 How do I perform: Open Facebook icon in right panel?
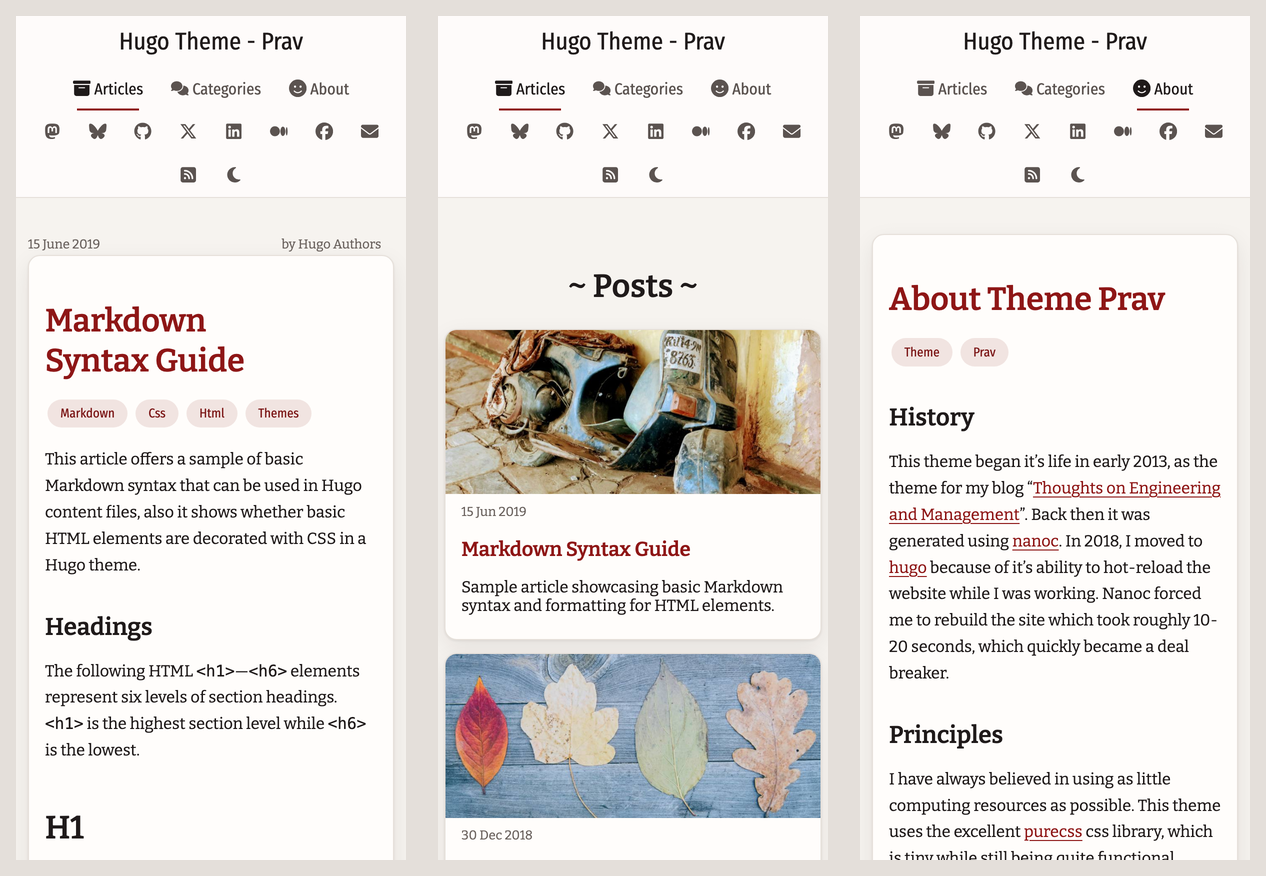pos(1168,131)
